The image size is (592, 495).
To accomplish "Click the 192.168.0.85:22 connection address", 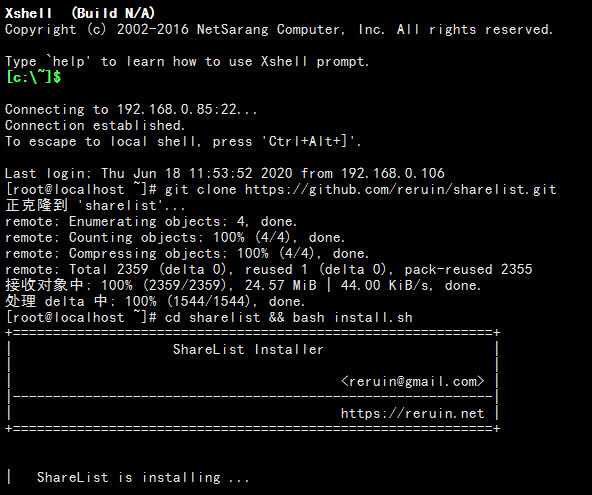I will click(x=177, y=109).
